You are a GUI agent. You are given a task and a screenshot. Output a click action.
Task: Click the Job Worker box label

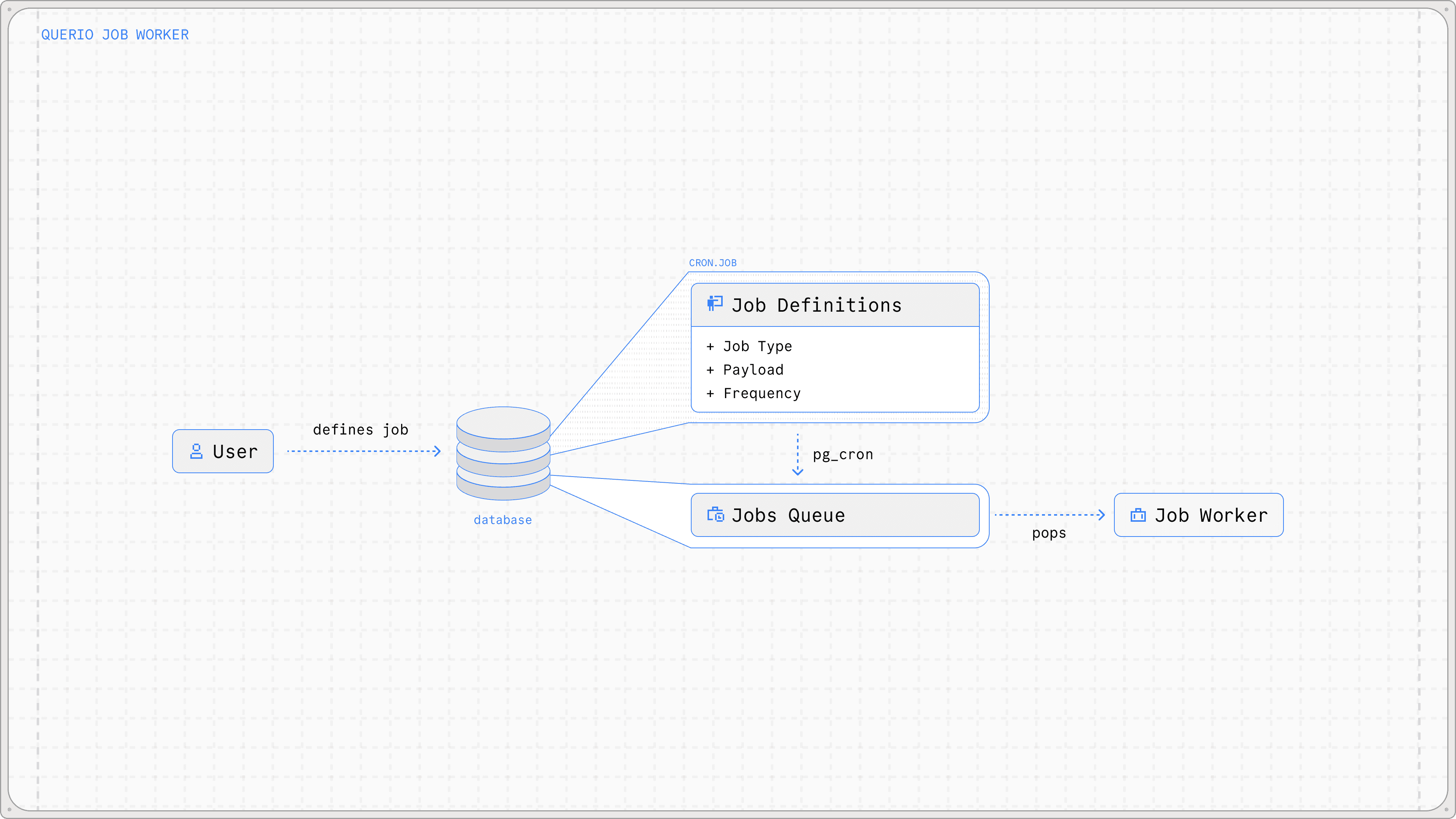point(1211,516)
